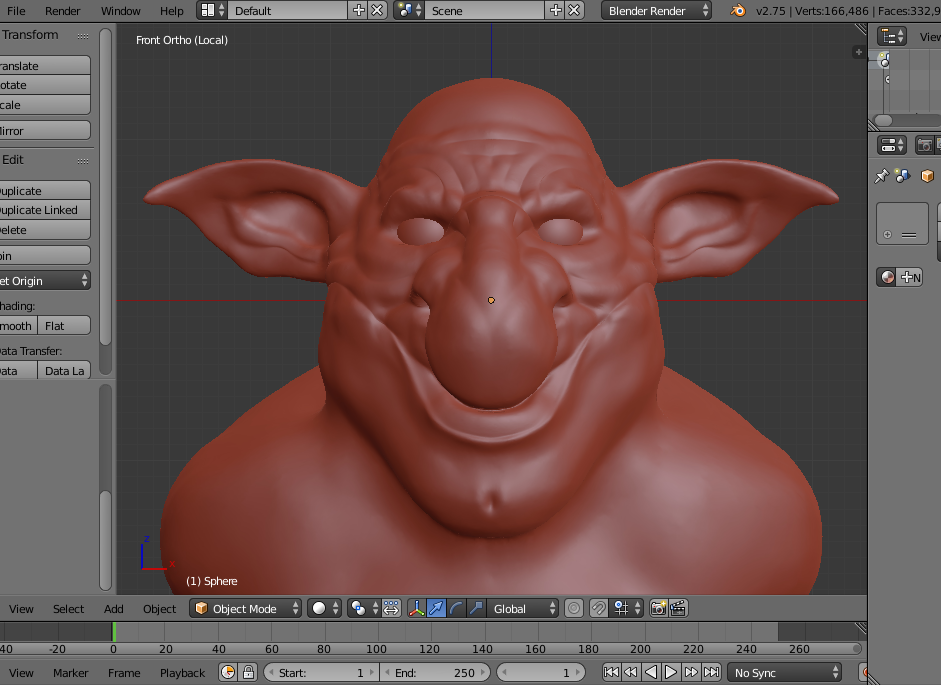Toggle proportional editing in 3D view header
Image resolution: width=941 pixels, height=685 pixels.
tap(574, 608)
